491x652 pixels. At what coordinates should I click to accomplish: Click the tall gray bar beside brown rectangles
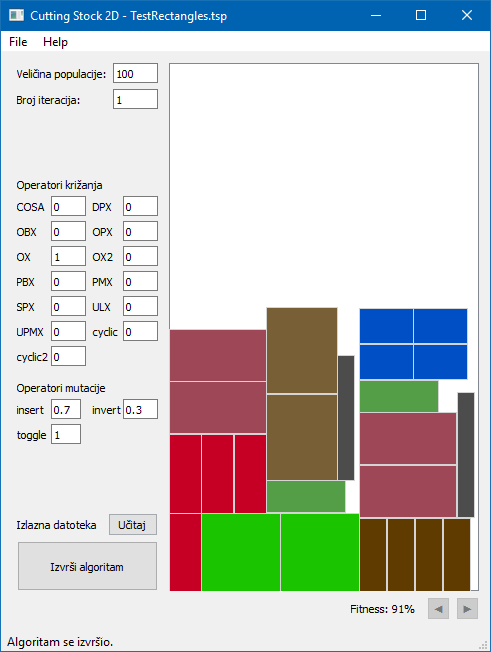coord(346,417)
